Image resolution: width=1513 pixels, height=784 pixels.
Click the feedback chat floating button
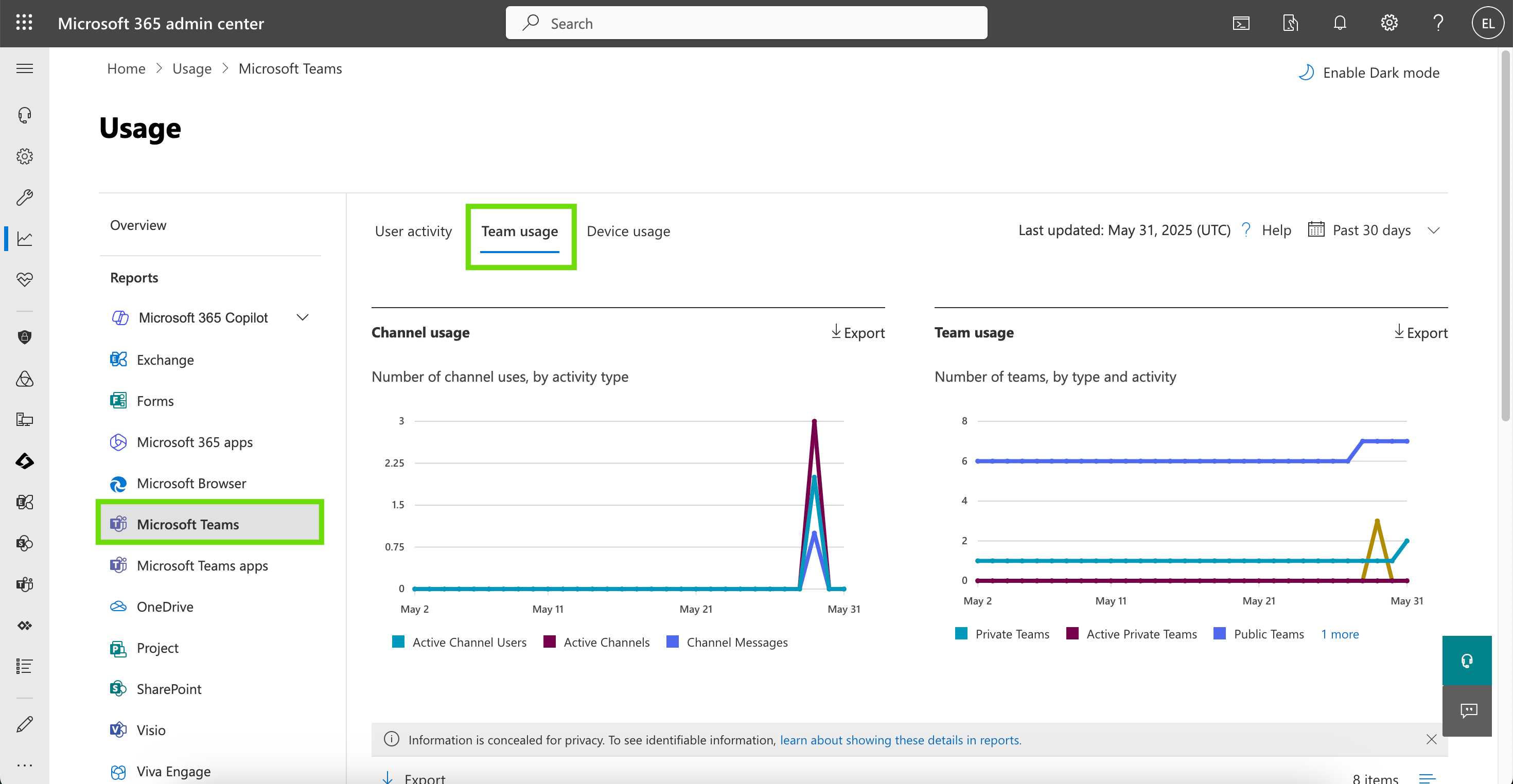pyautogui.click(x=1467, y=710)
